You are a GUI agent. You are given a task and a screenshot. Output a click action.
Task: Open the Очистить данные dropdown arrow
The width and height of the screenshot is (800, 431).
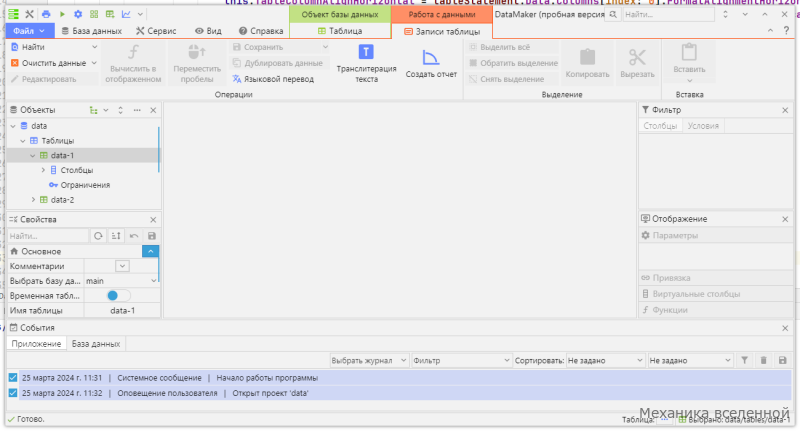[94, 63]
